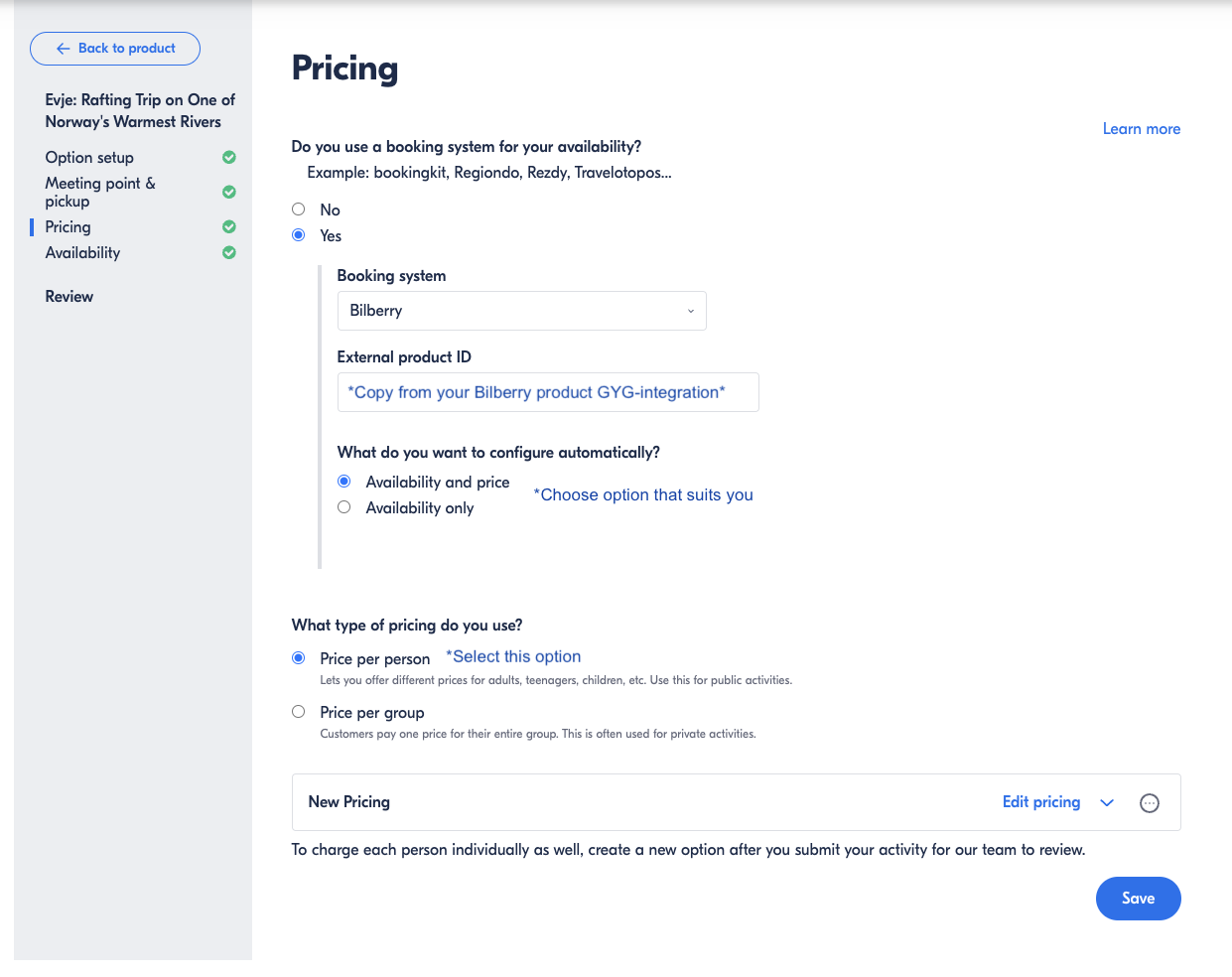Click the green checkmark beside Meeting point & pickup

coord(229,192)
